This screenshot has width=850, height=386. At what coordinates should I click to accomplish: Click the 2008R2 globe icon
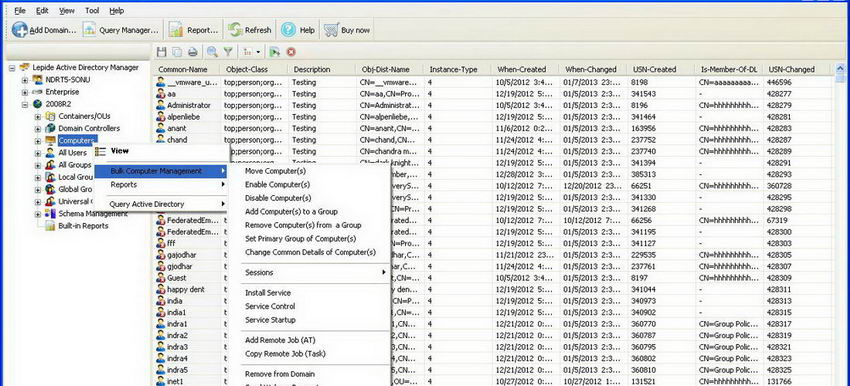pos(37,104)
